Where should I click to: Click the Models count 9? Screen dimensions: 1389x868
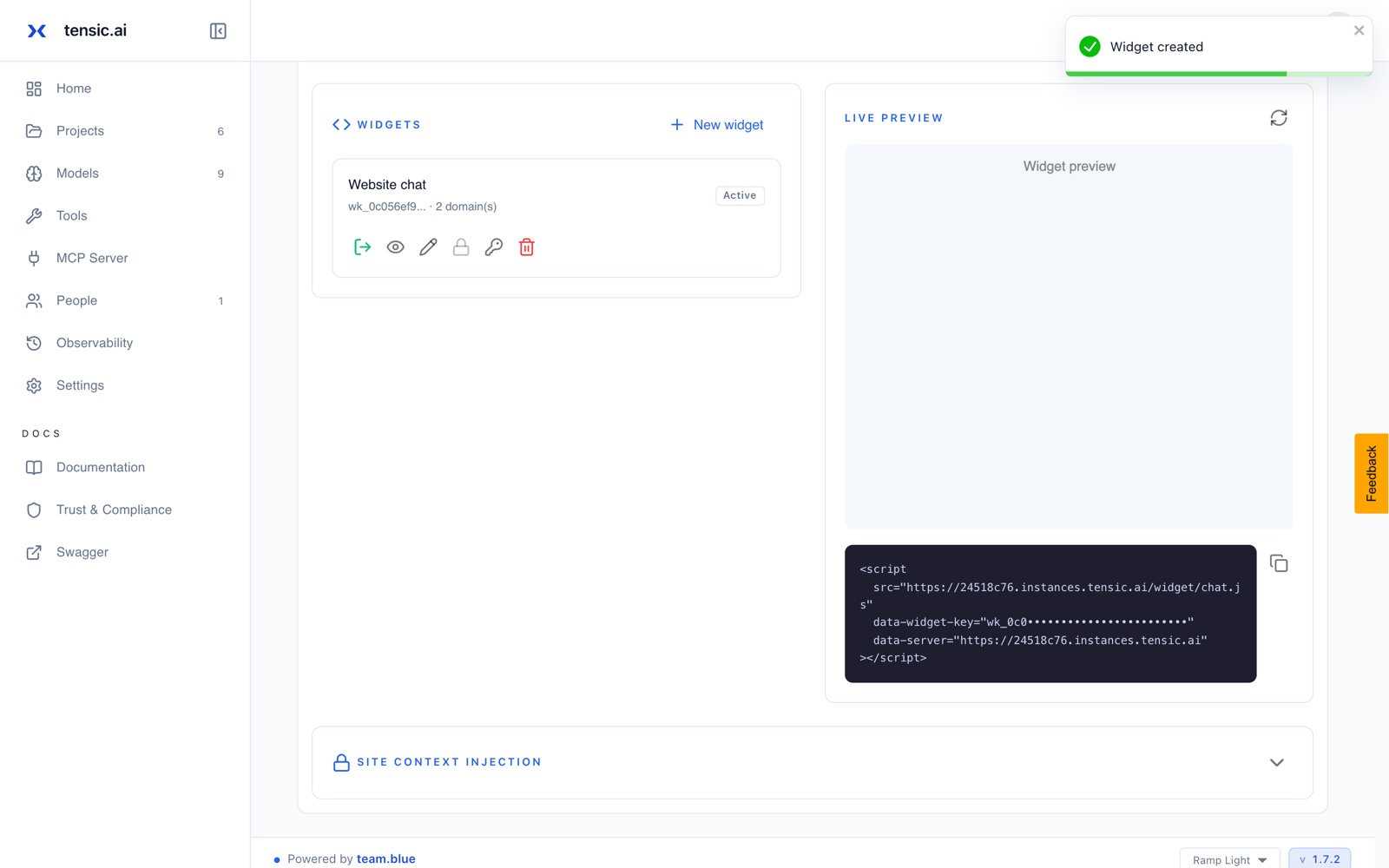pos(221,174)
